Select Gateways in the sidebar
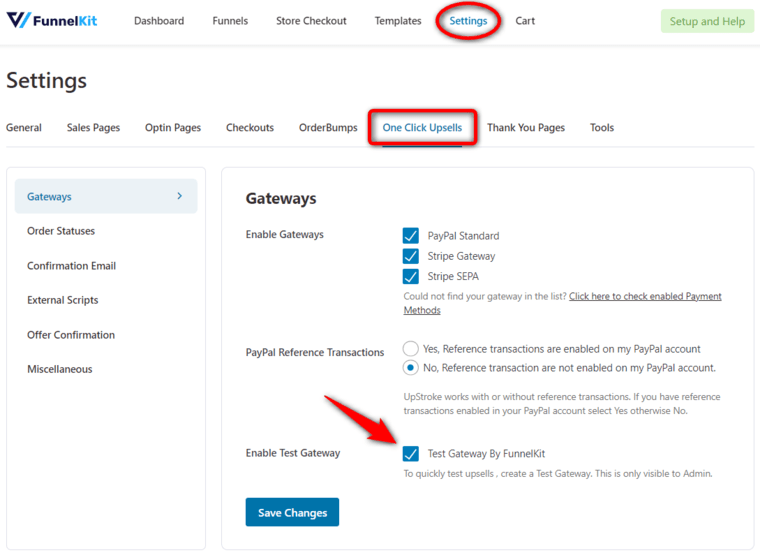Image resolution: width=760 pixels, height=555 pixels. point(106,196)
